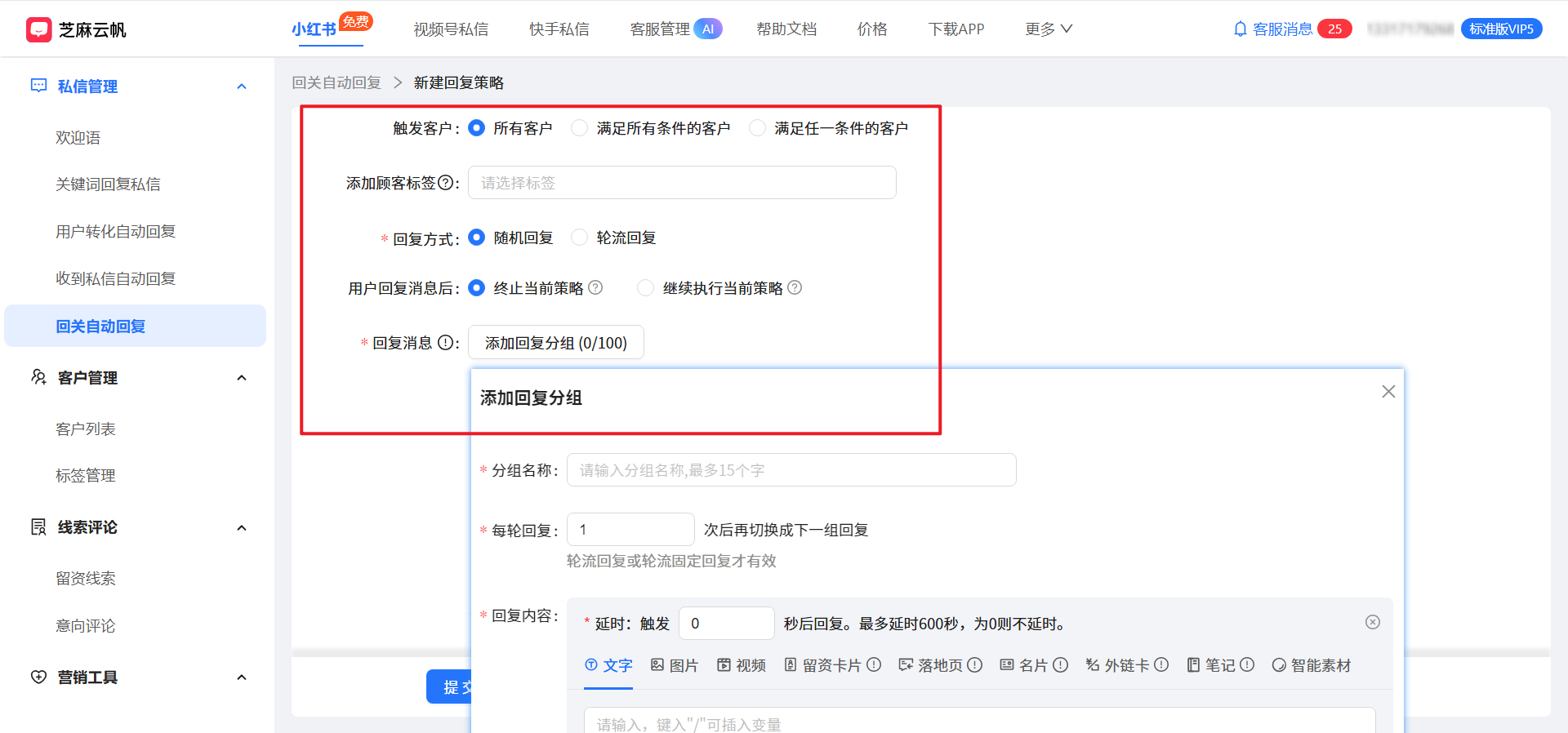Click the 添加回复分组 (0/100) button
This screenshot has width=1568, height=733.
(556, 343)
